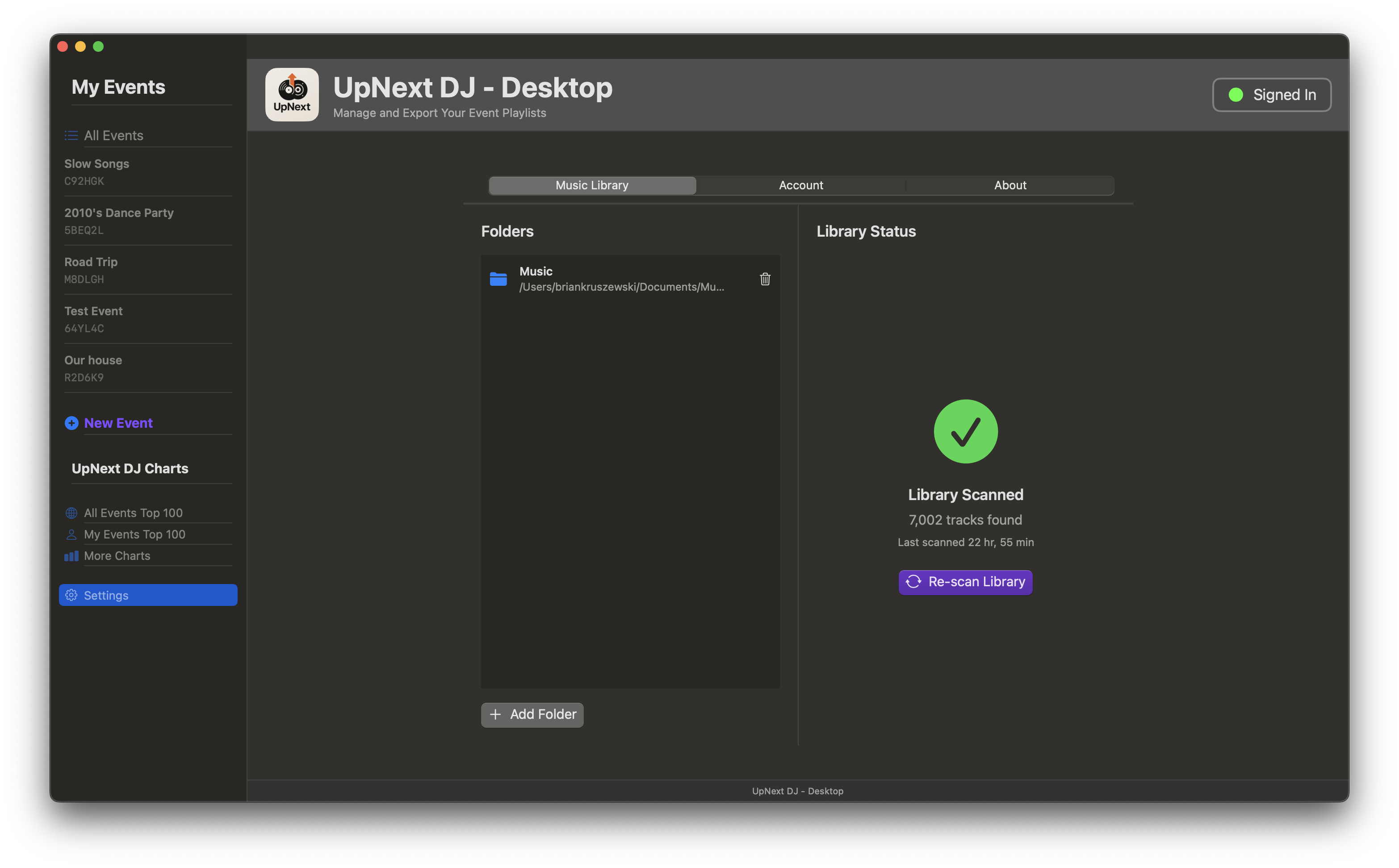
Task: Open All Events Top 100 via globe icon
Action: (x=71, y=512)
